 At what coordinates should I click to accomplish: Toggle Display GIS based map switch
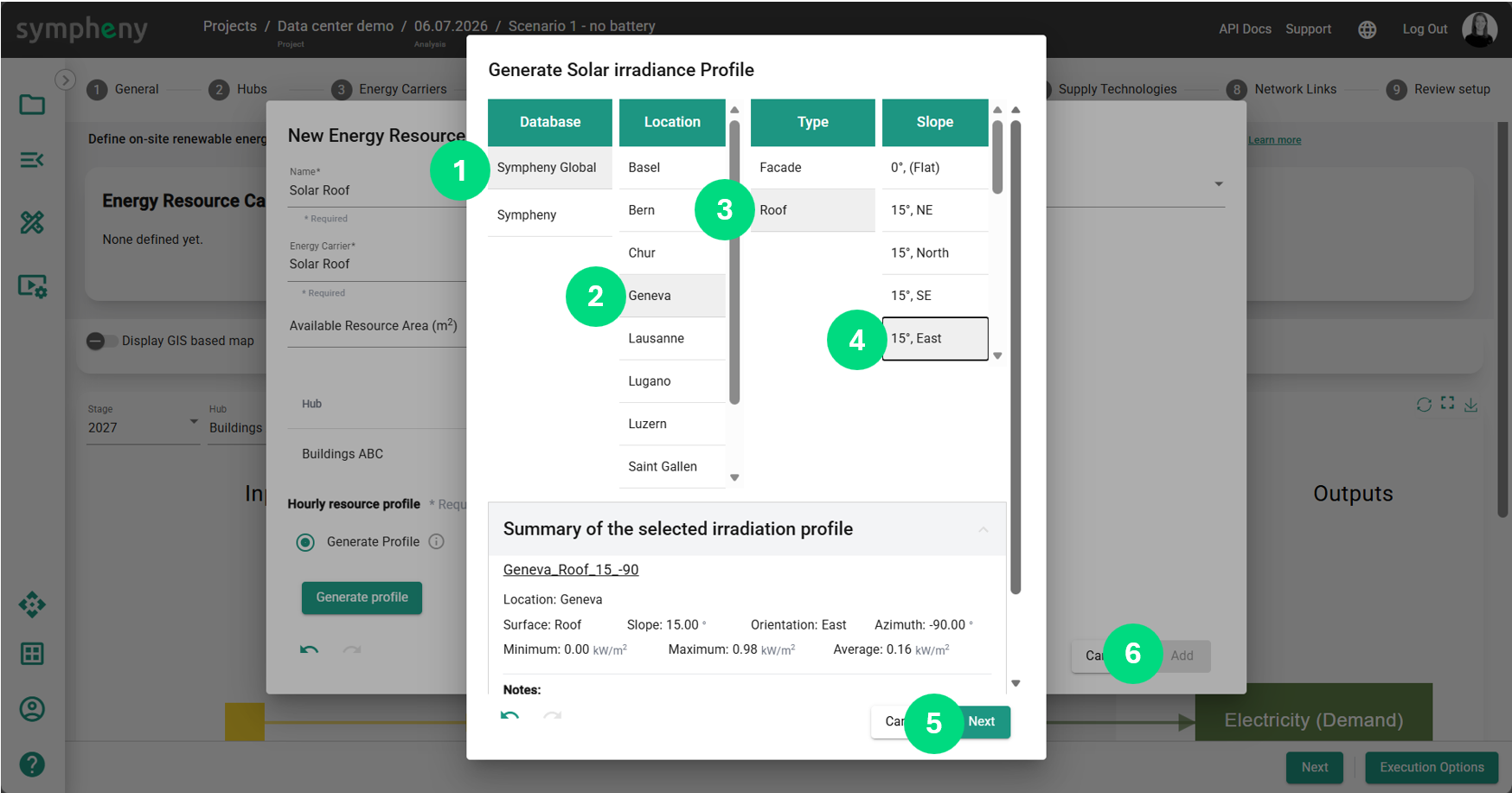coord(101,341)
